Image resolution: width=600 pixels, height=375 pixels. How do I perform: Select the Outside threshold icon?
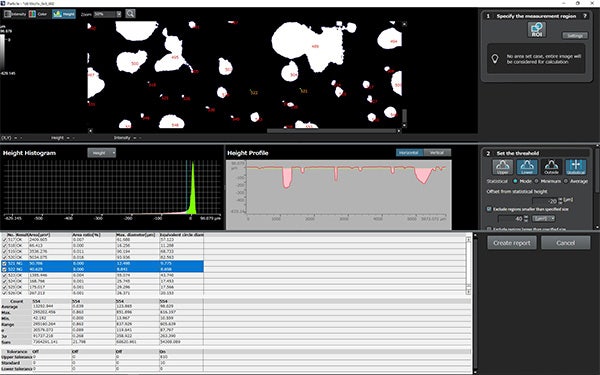pyautogui.click(x=551, y=167)
